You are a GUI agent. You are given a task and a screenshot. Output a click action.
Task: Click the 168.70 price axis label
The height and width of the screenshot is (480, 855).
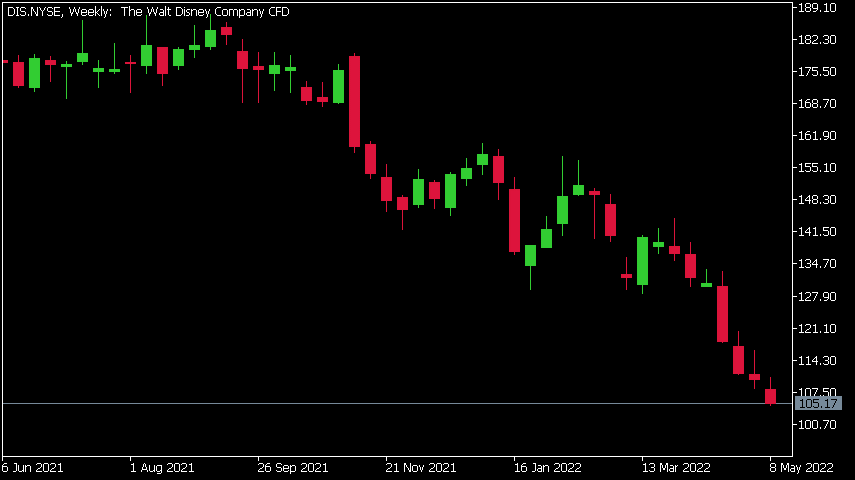click(x=817, y=104)
